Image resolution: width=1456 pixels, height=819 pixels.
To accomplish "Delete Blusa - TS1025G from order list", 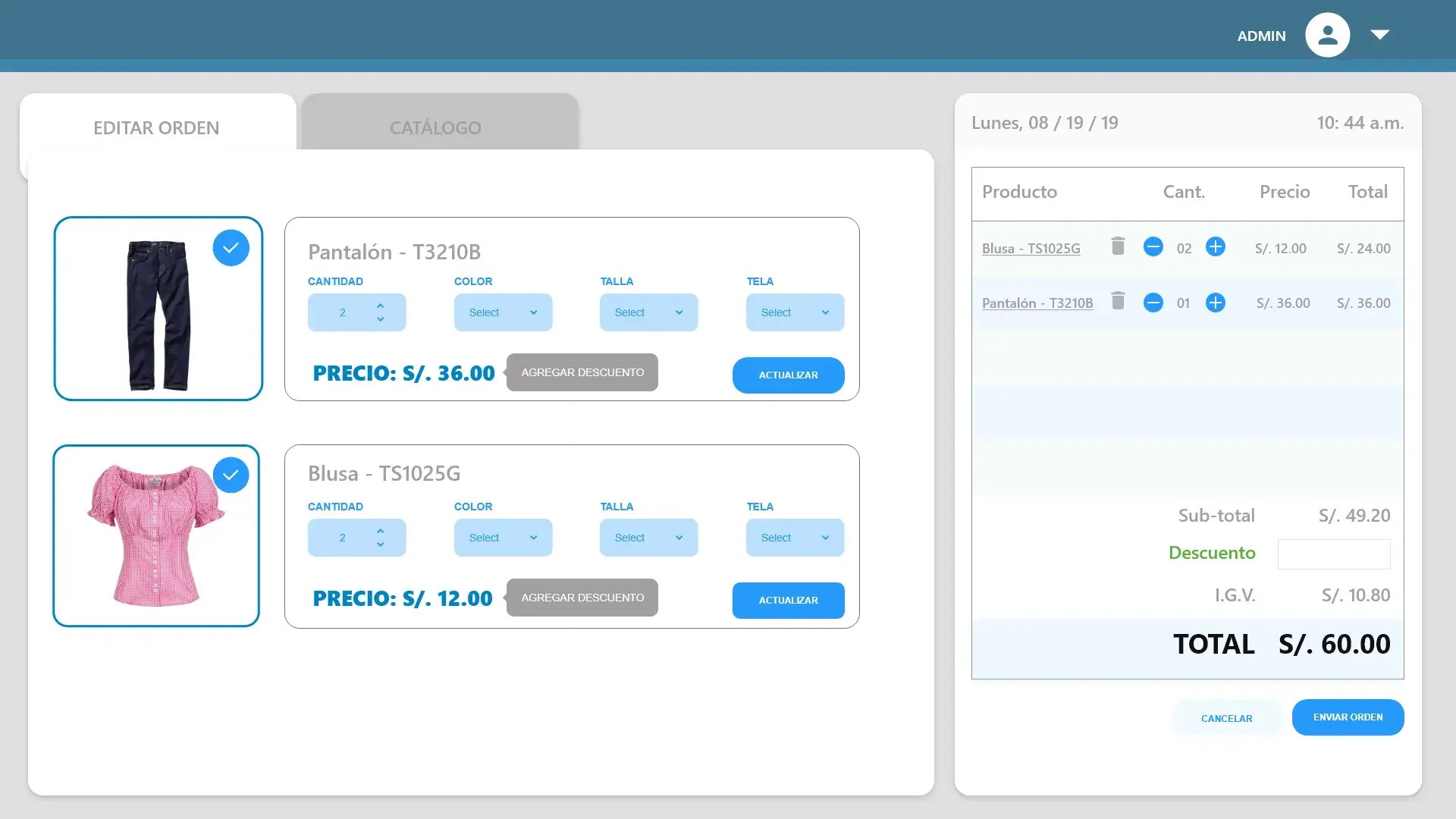I will coord(1118,246).
